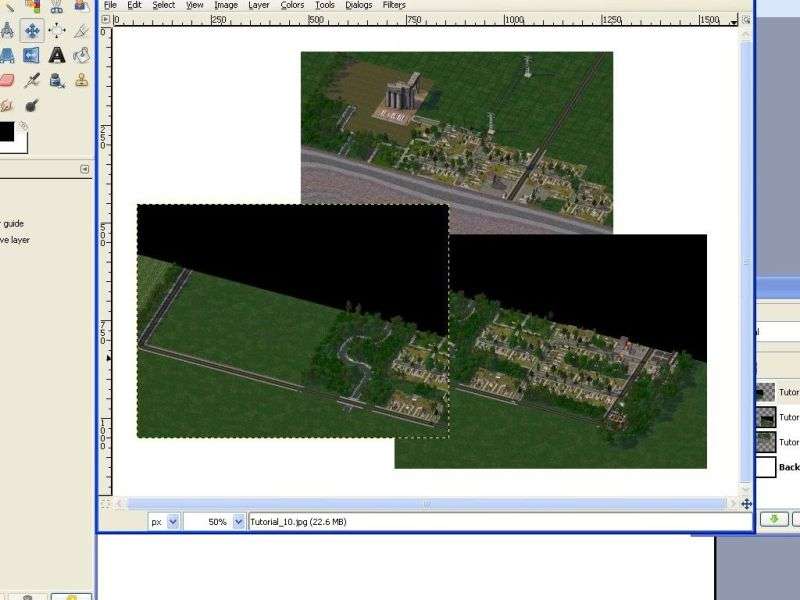Select the Text tool
Viewport: 800px width, 600px height.
pyautogui.click(x=57, y=56)
